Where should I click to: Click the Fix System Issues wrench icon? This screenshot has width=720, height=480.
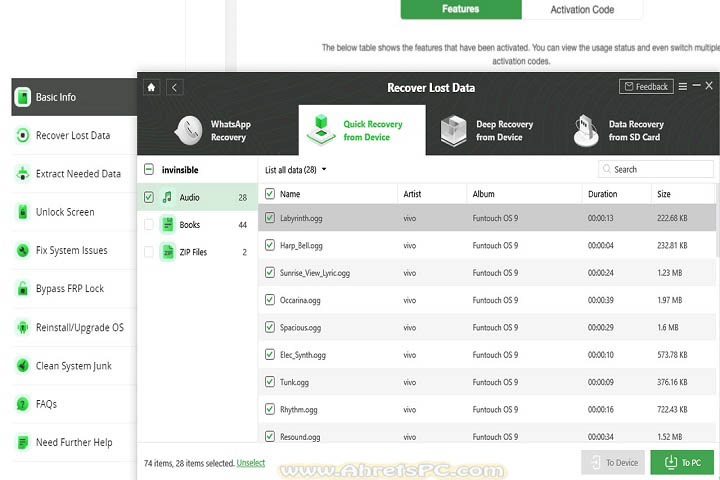coord(22,250)
